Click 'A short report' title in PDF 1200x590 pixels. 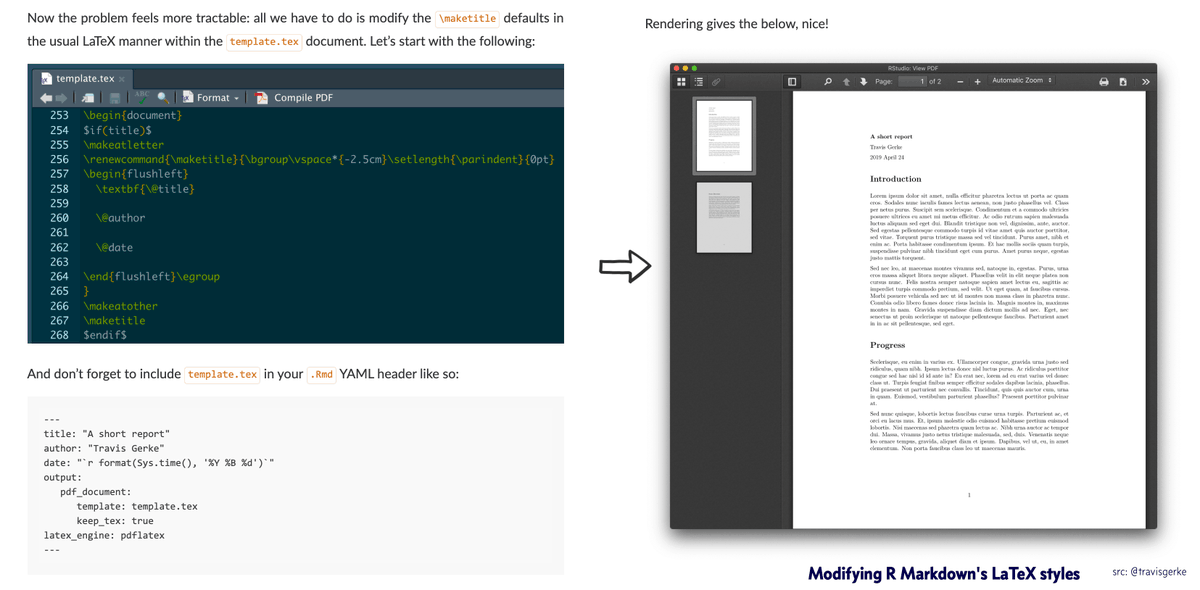pyautogui.click(x=891, y=136)
